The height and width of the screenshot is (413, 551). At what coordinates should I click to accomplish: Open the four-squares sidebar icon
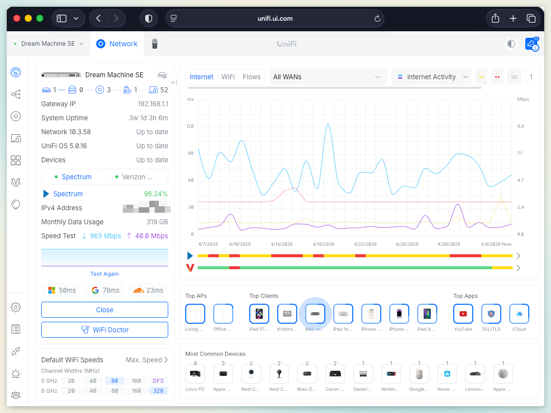click(x=16, y=160)
